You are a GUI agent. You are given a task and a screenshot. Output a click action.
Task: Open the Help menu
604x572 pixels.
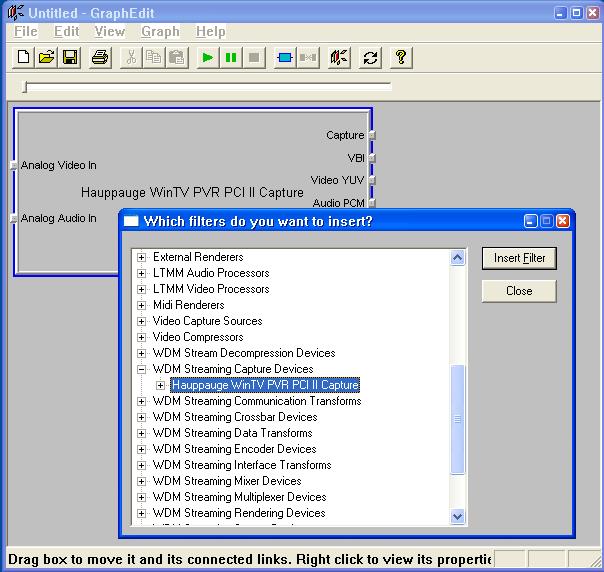pos(210,31)
